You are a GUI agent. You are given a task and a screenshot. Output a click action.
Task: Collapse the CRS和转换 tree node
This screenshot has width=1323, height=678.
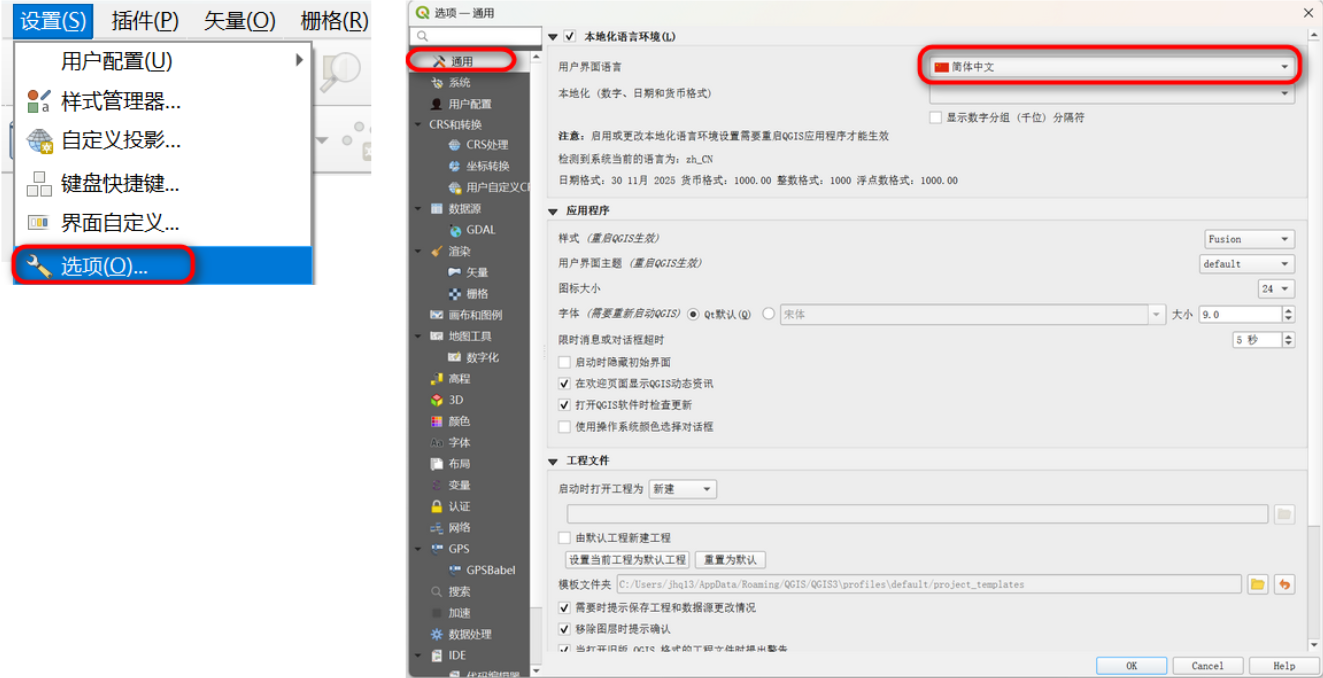click(419, 125)
